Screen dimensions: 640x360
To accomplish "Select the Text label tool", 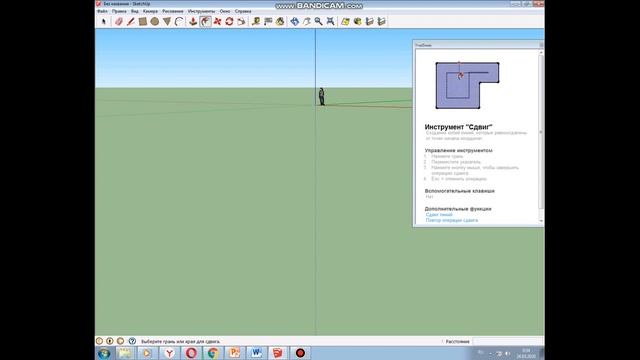I will click(x=268, y=22).
